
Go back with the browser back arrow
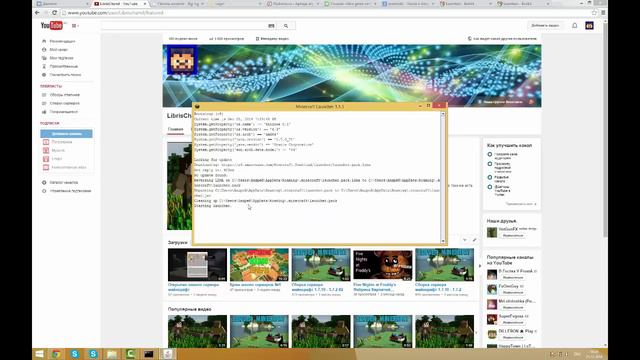tap(38, 13)
